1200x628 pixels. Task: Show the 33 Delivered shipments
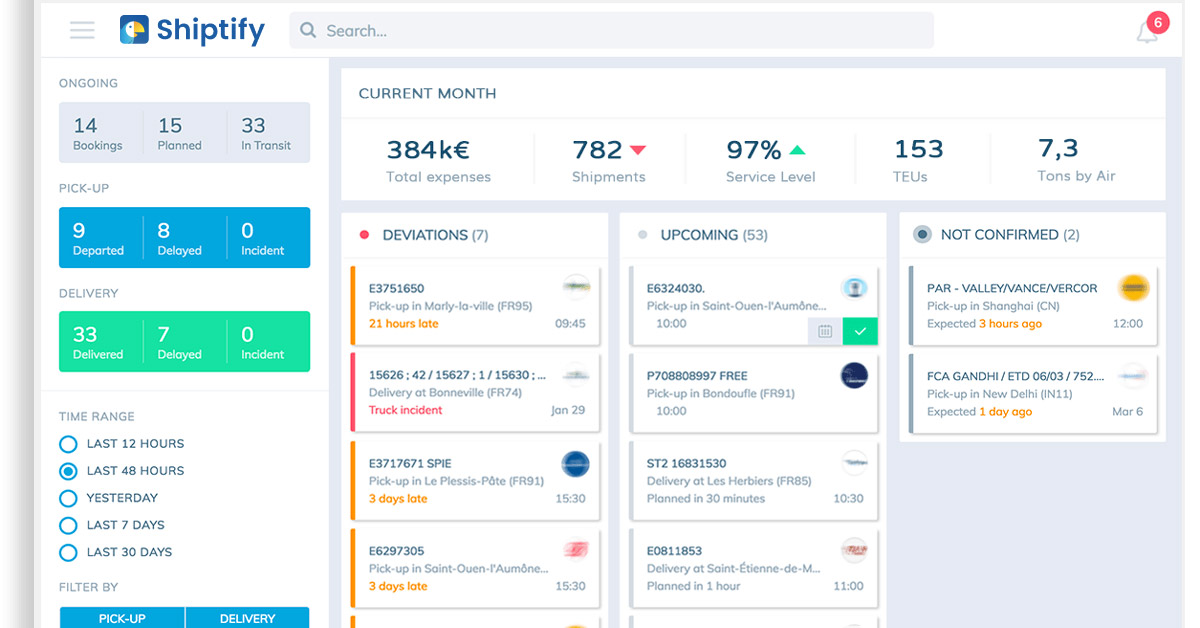tap(98, 342)
